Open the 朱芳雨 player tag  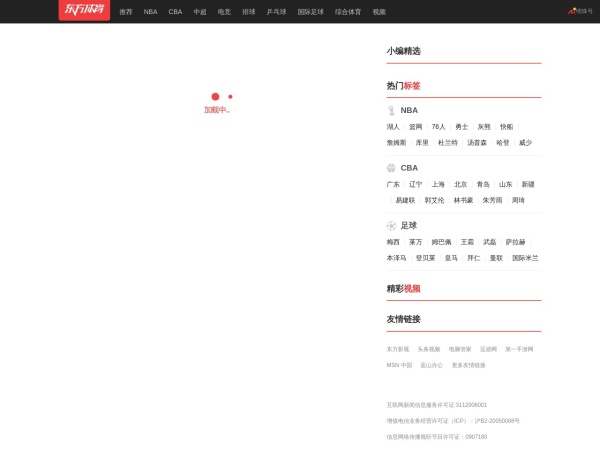(x=492, y=201)
